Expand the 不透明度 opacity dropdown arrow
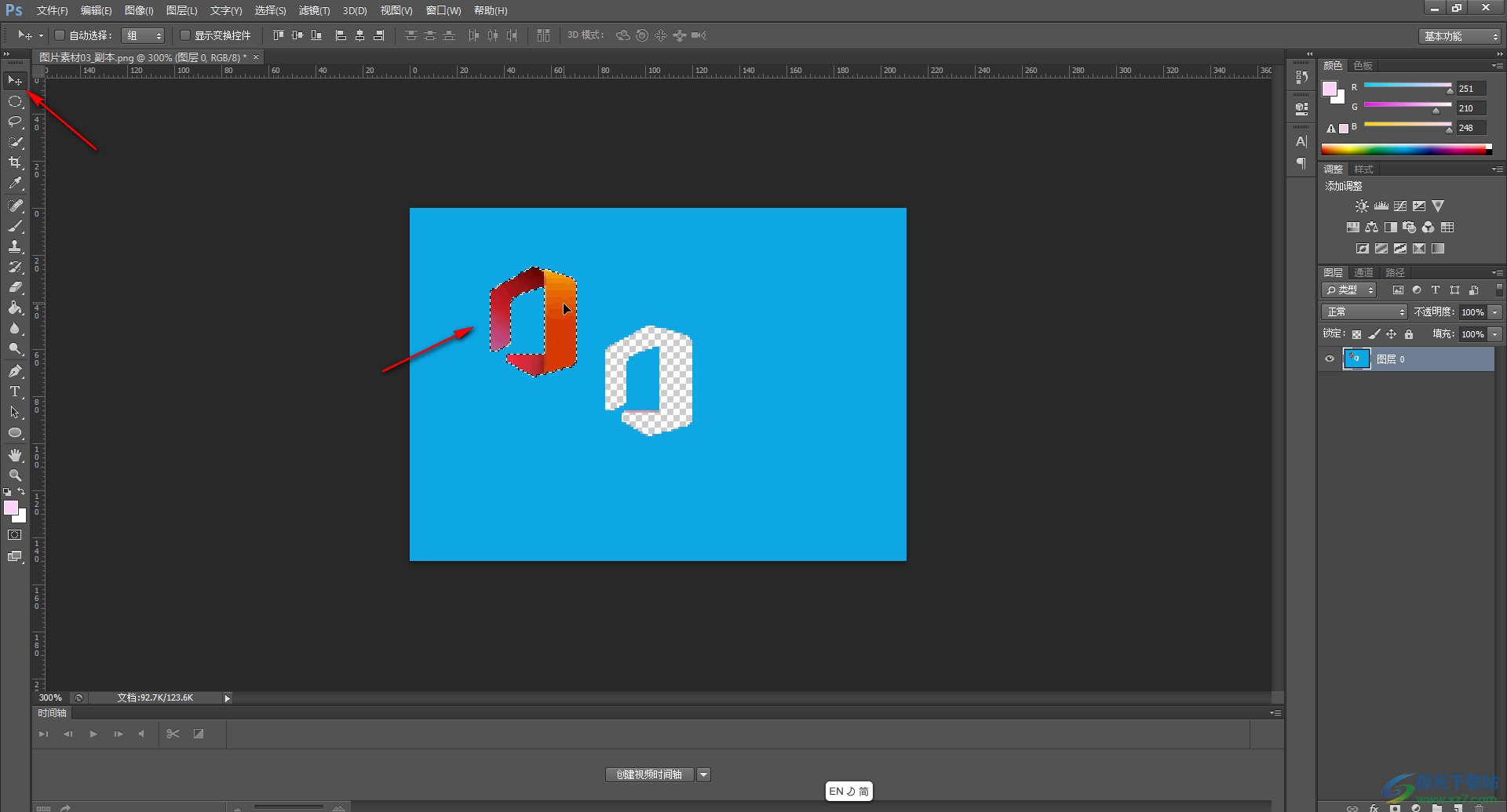Image resolution: width=1507 pixels, height=812 pixels. tap(1495, 312)
